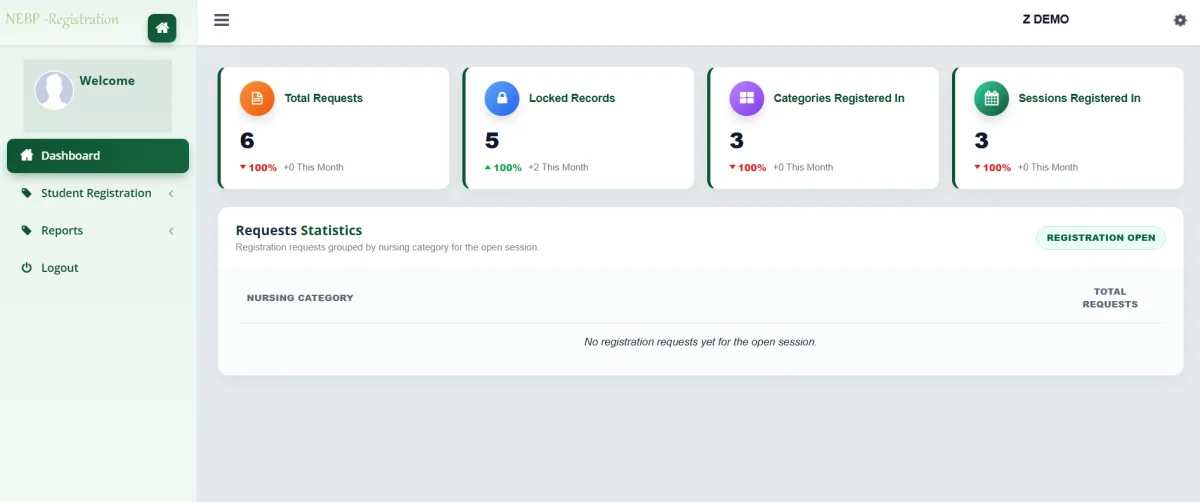
Task: Click the Categories Registered In count 3
Action: [736, 141]
